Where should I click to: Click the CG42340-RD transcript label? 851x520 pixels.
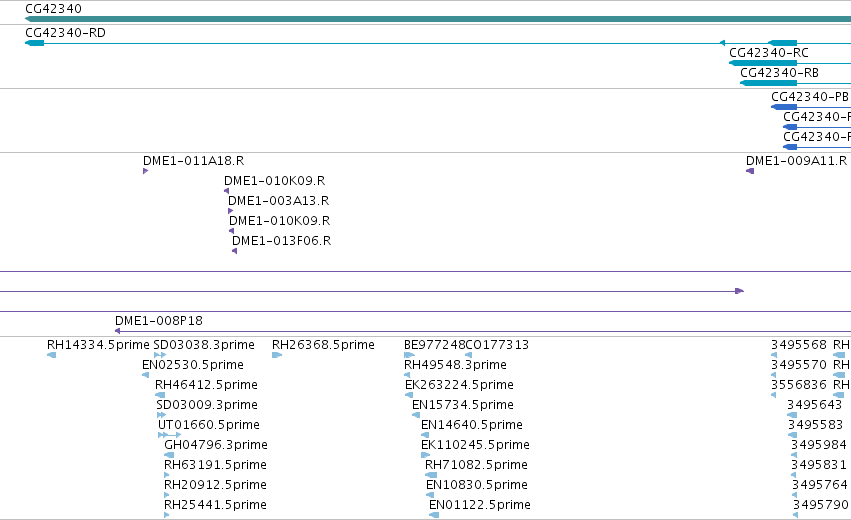(65, 33)
